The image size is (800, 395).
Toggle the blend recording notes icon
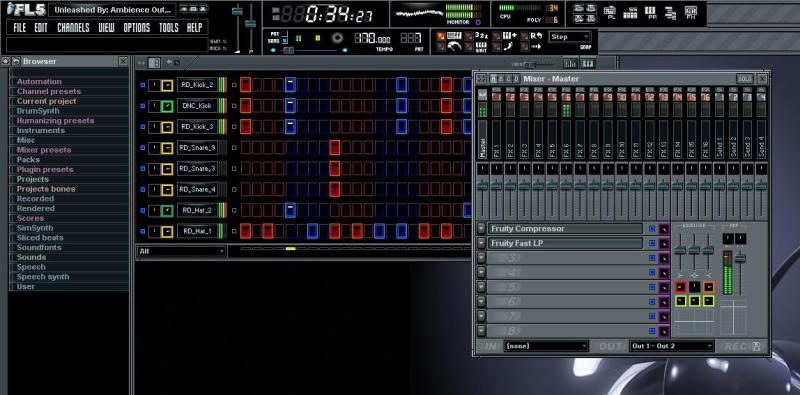509,36
